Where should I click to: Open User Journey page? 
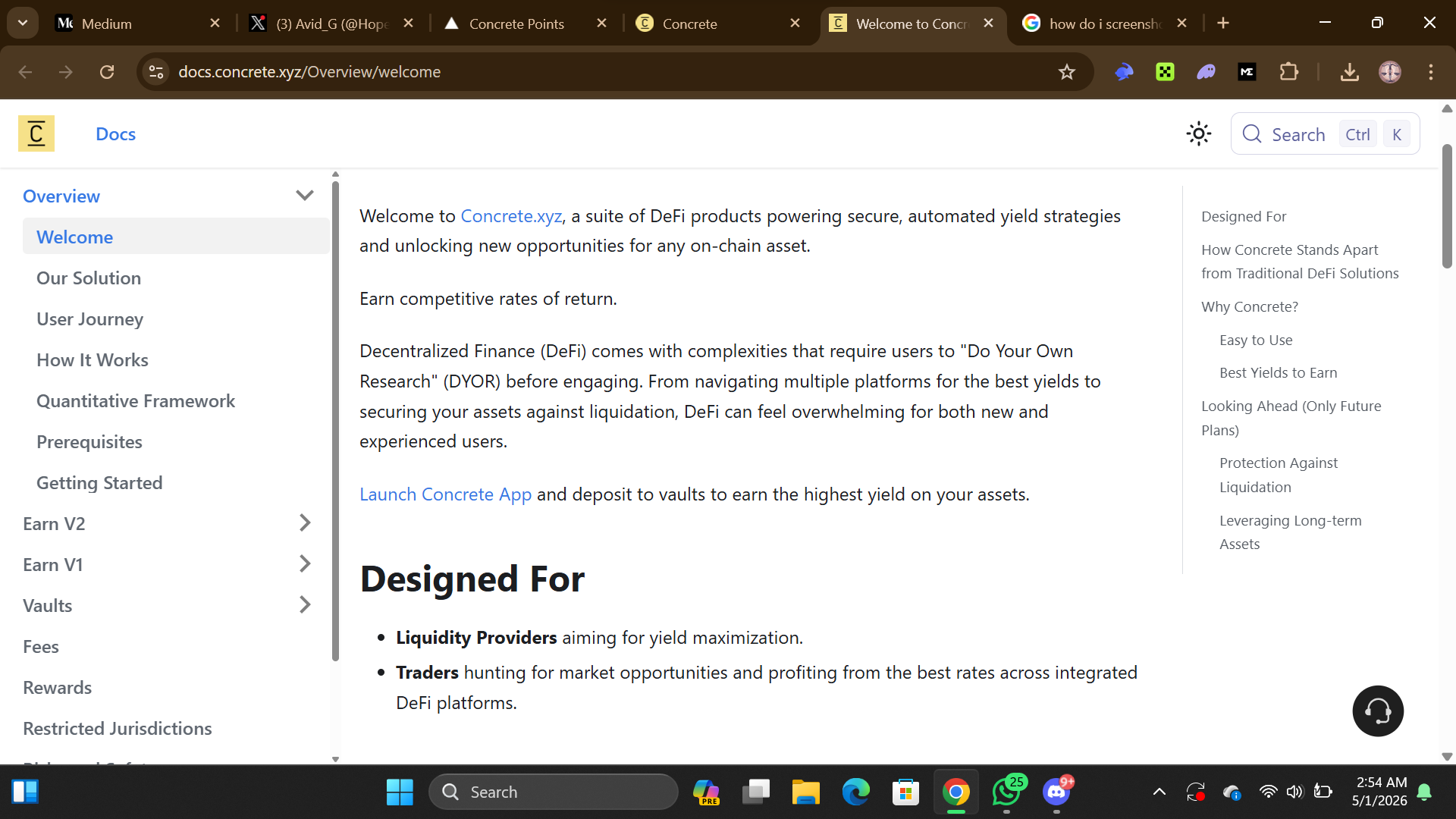[89, 319]
